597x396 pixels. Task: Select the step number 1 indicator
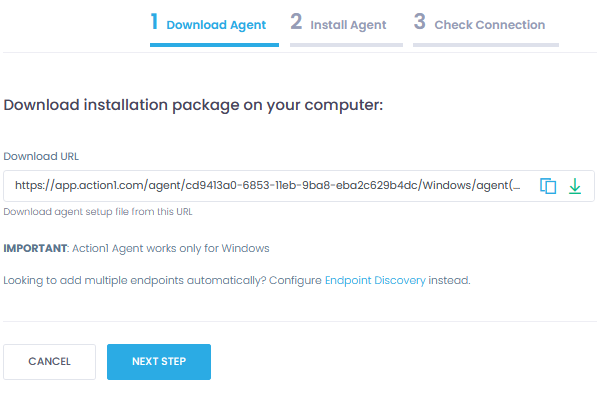pos(154,22)
